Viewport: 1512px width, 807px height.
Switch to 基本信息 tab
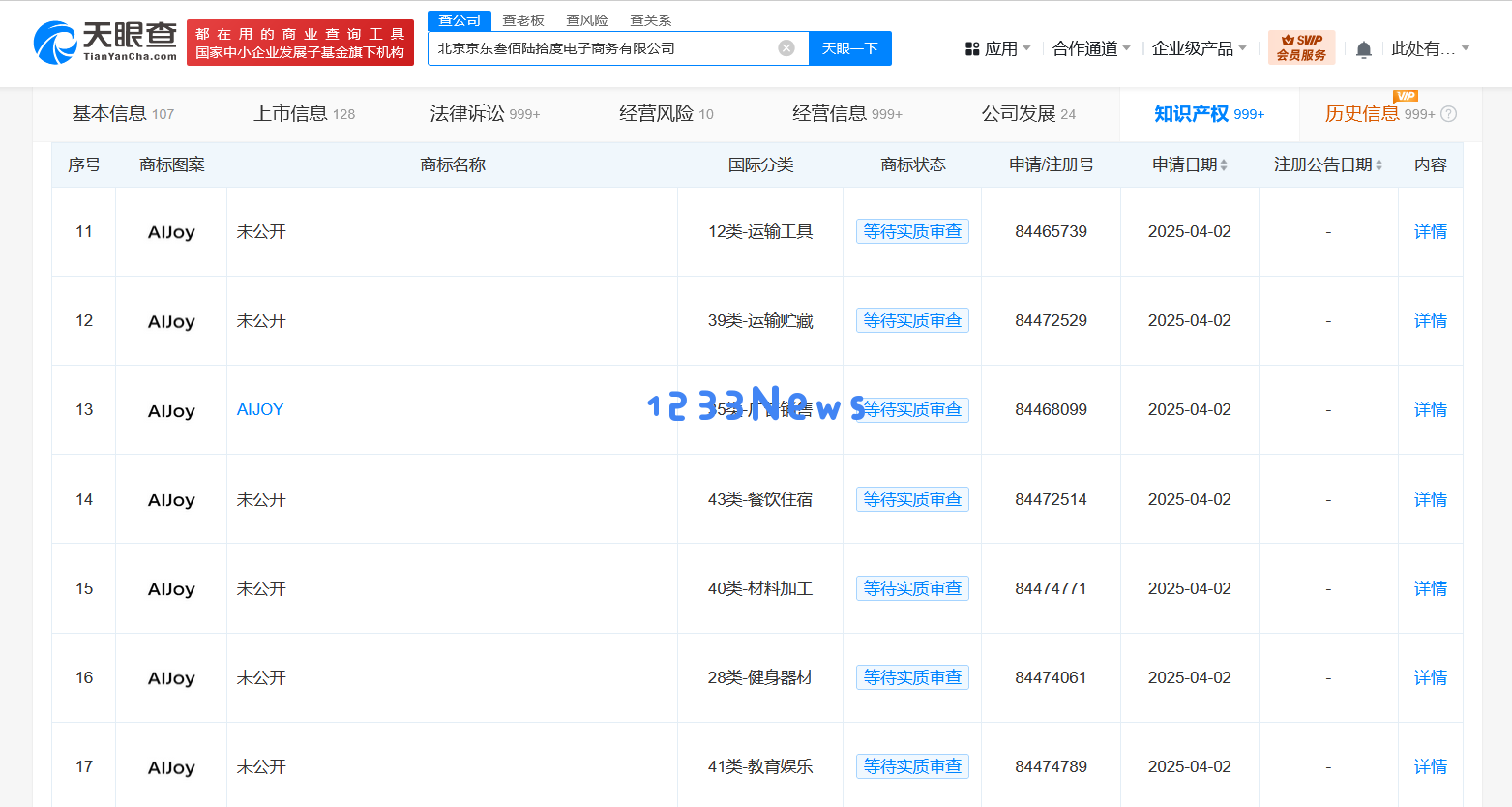pyautogui.click(x=123, y=114)
